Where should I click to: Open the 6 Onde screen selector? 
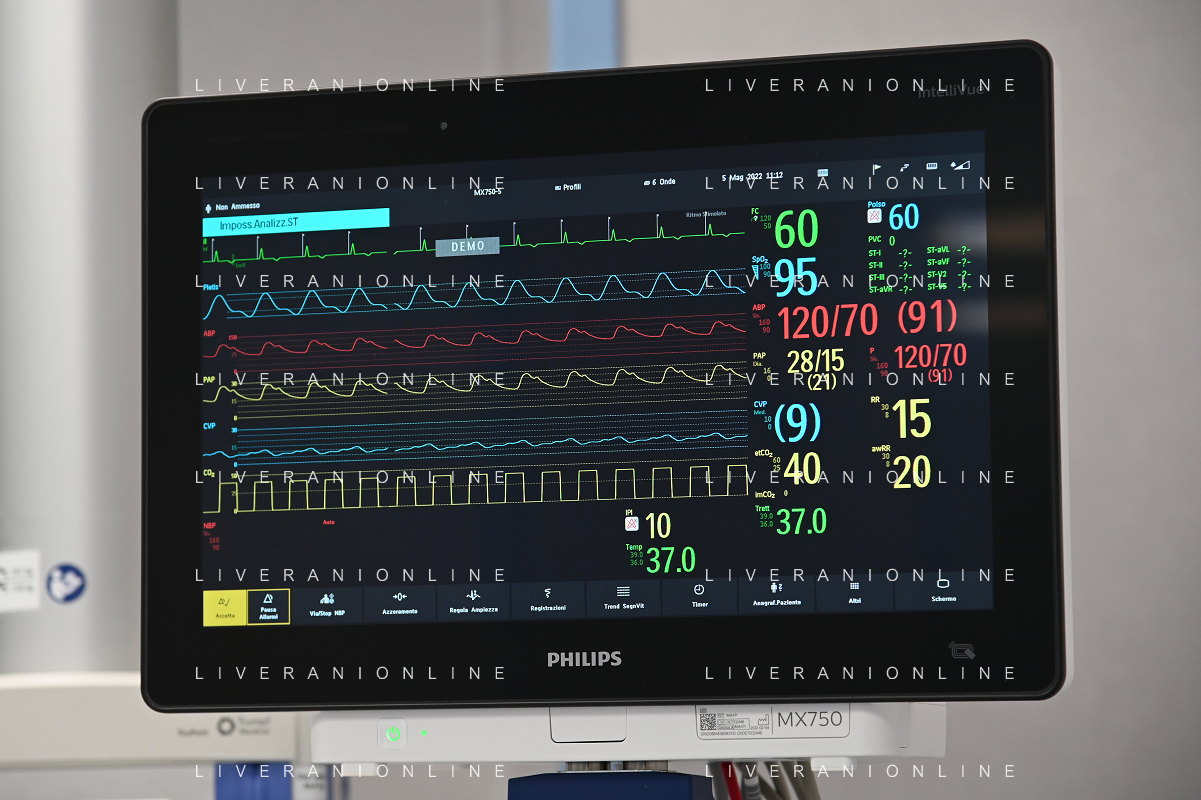click(x=659, y=182)
